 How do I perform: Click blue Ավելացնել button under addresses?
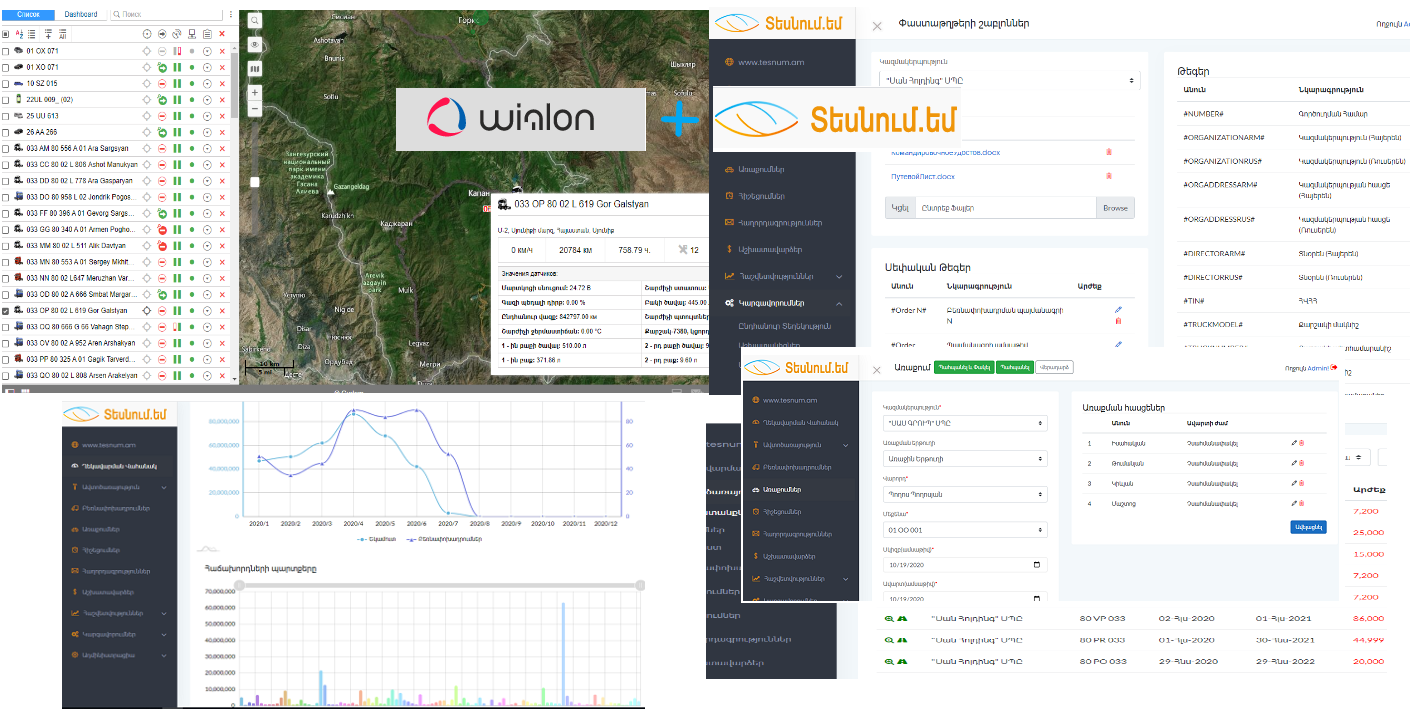(x=1308, y=527)
